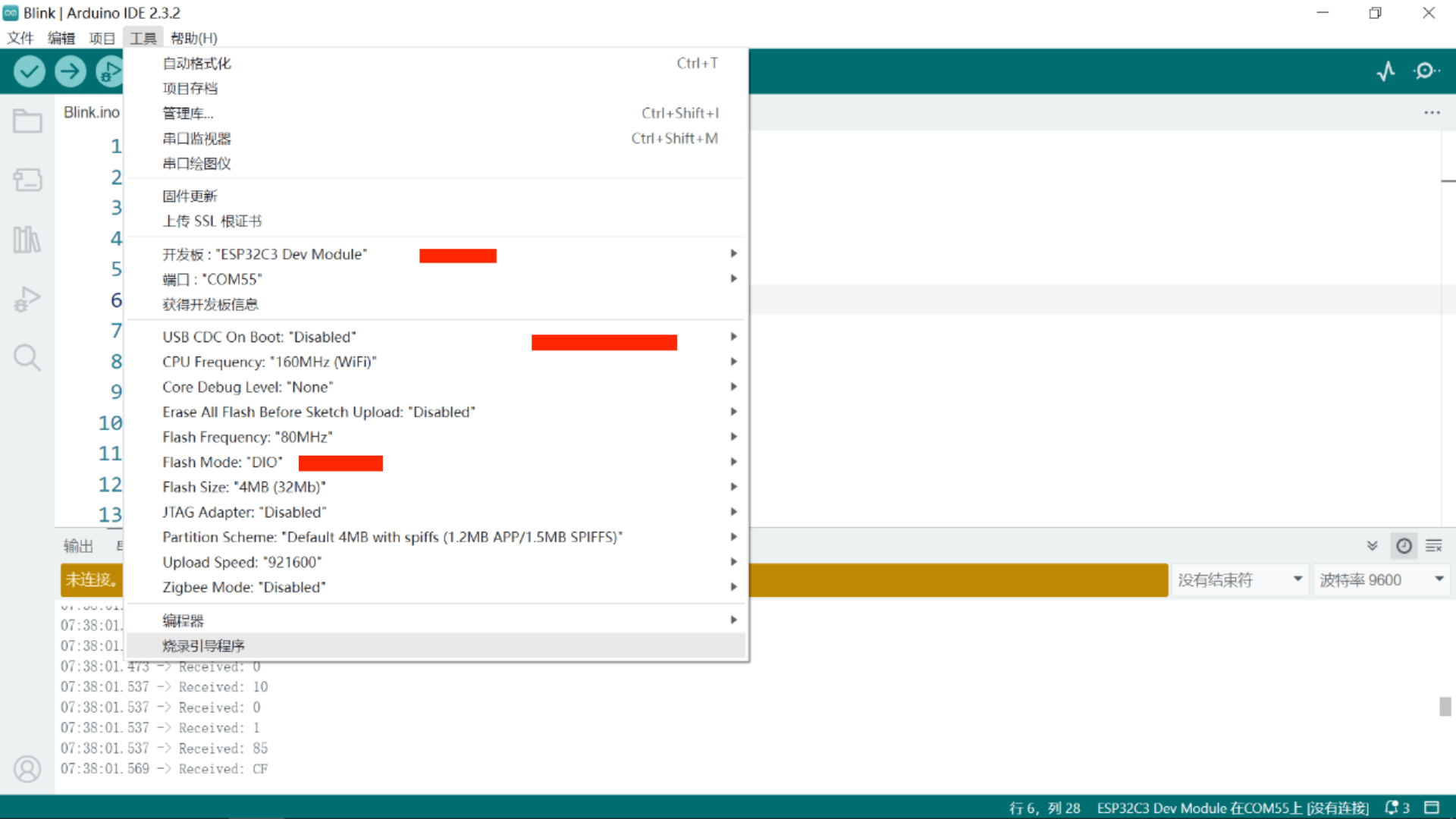
Task: Select 管理库... menu item
Action: (x=437, y=113)
